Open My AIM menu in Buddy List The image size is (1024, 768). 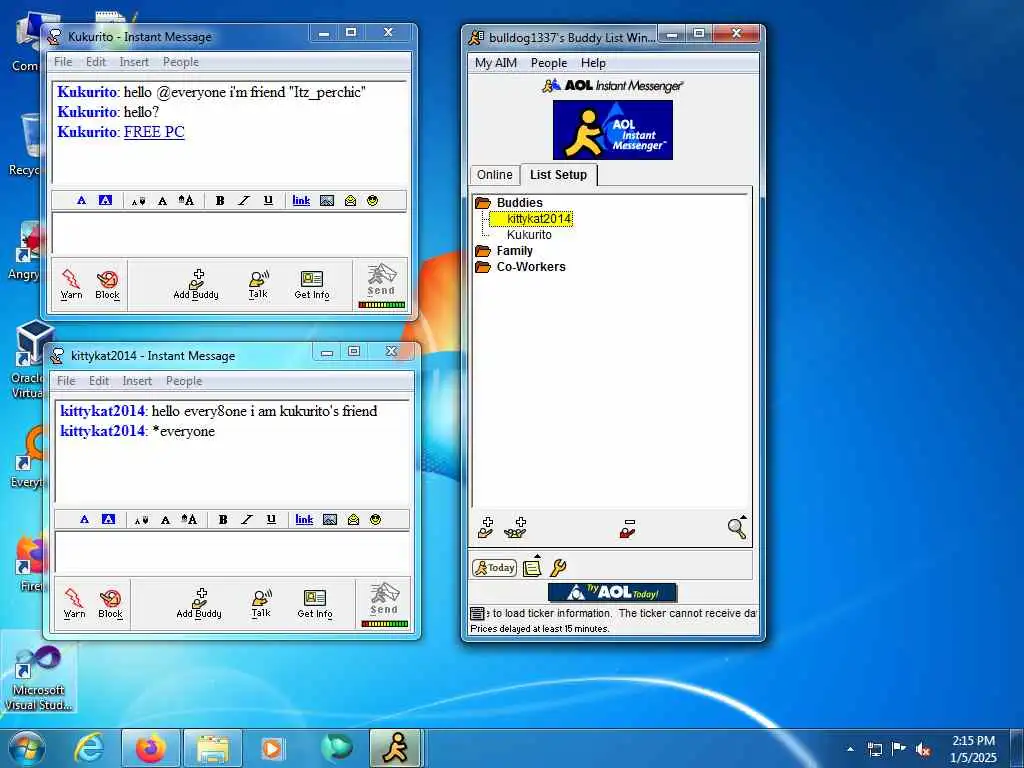tap(496, 63)
